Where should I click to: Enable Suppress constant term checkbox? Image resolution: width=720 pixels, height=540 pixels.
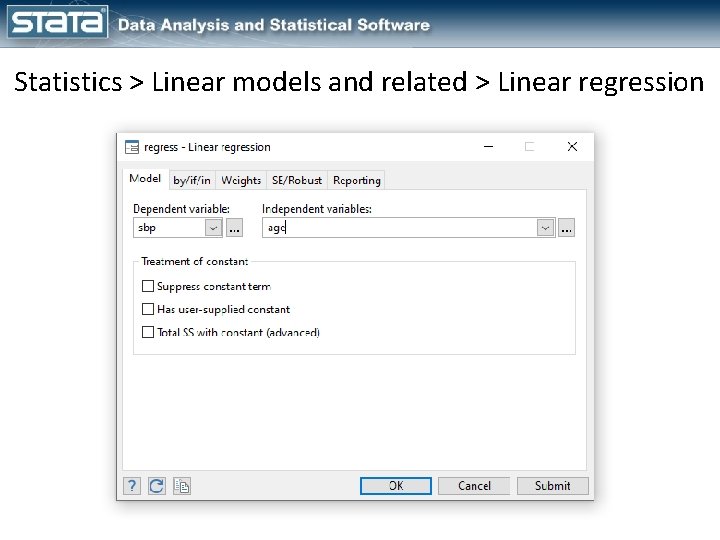(148, 286)
